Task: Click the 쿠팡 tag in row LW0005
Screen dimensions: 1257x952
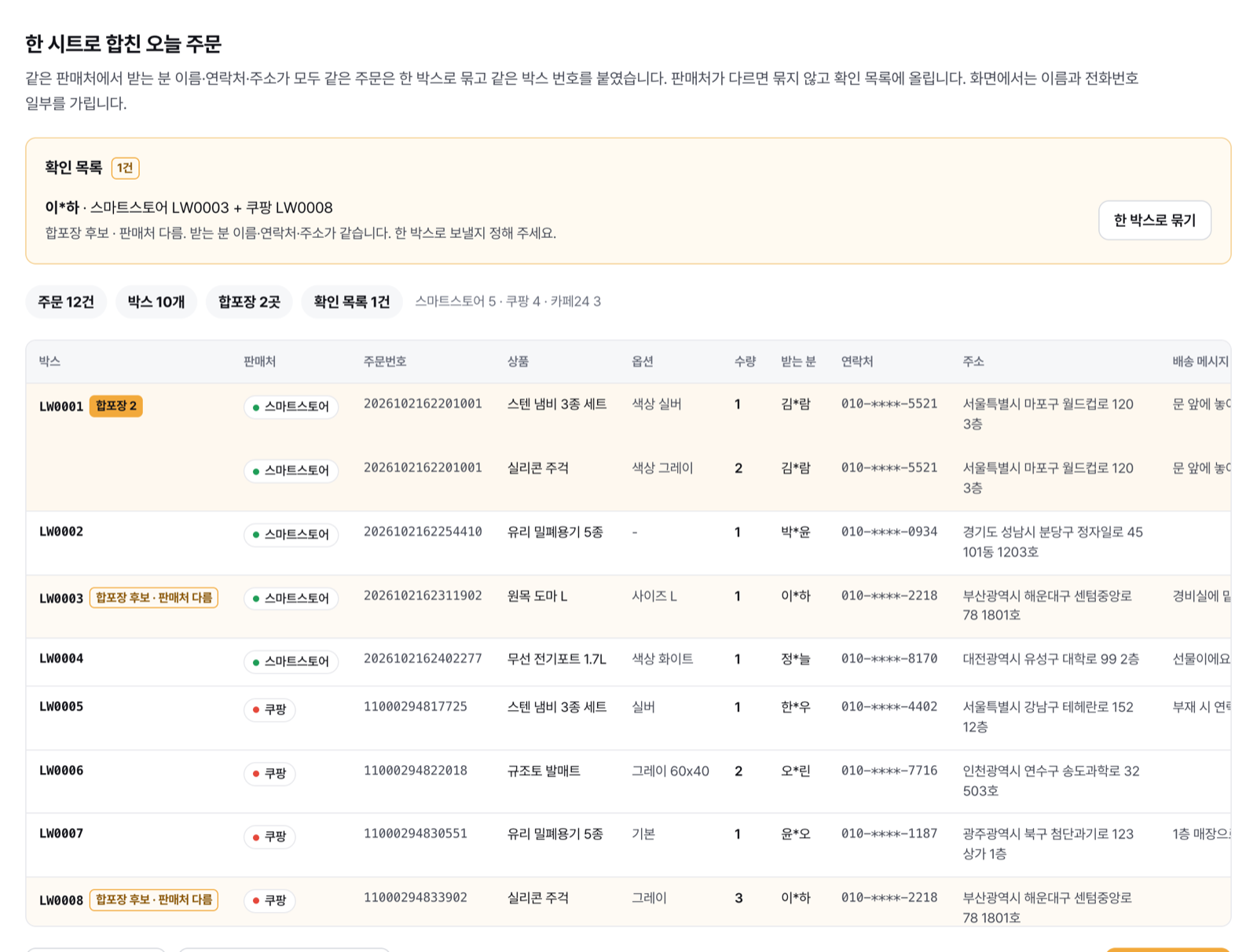Action: pos(269,709)
